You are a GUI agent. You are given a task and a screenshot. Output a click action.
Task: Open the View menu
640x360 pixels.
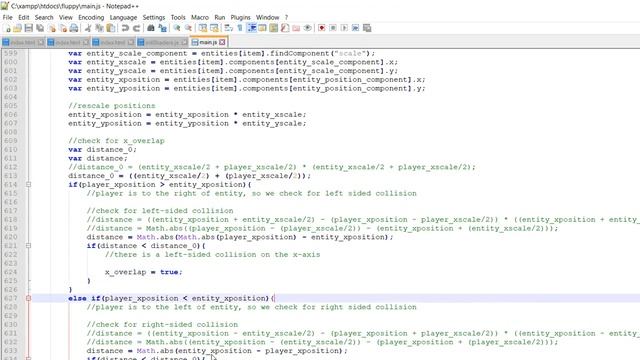click(66, 17)
